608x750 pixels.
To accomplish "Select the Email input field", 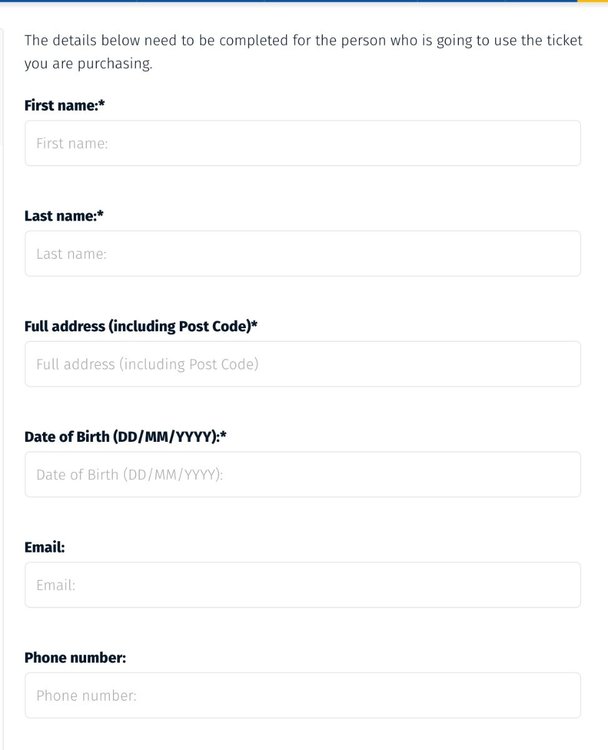I will click(303, 585).
